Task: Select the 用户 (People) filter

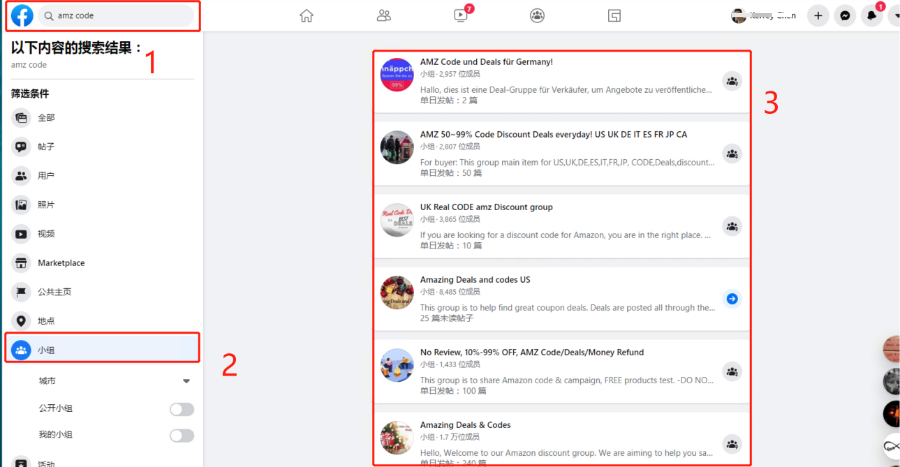Action: click(102, 176)
